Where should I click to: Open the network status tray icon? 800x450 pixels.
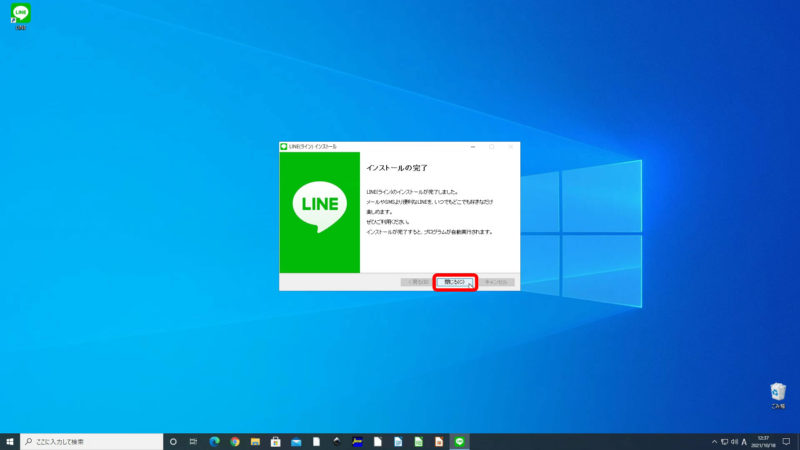coord(724,442)
